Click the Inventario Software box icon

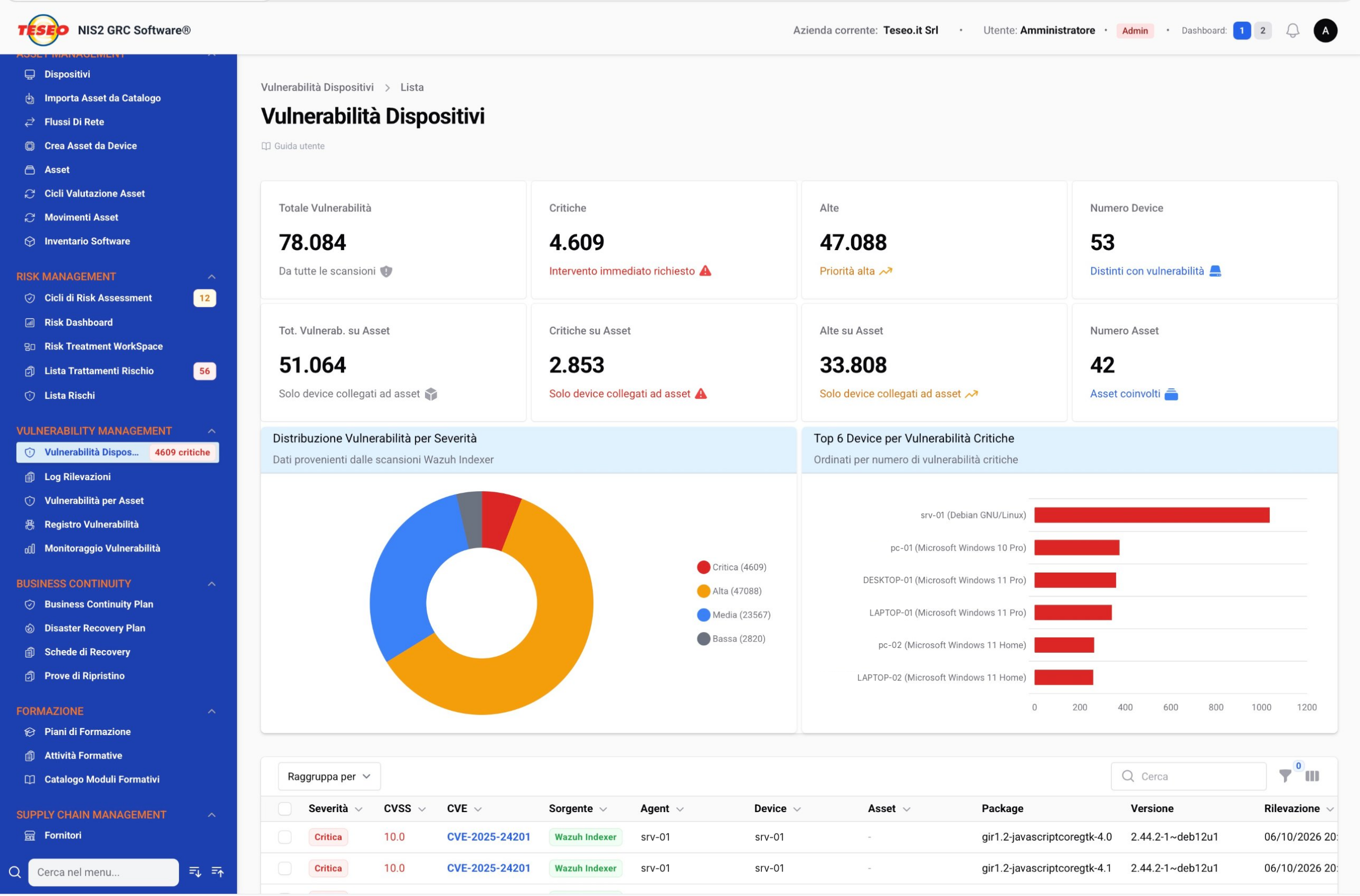click(x=30, y=242)
